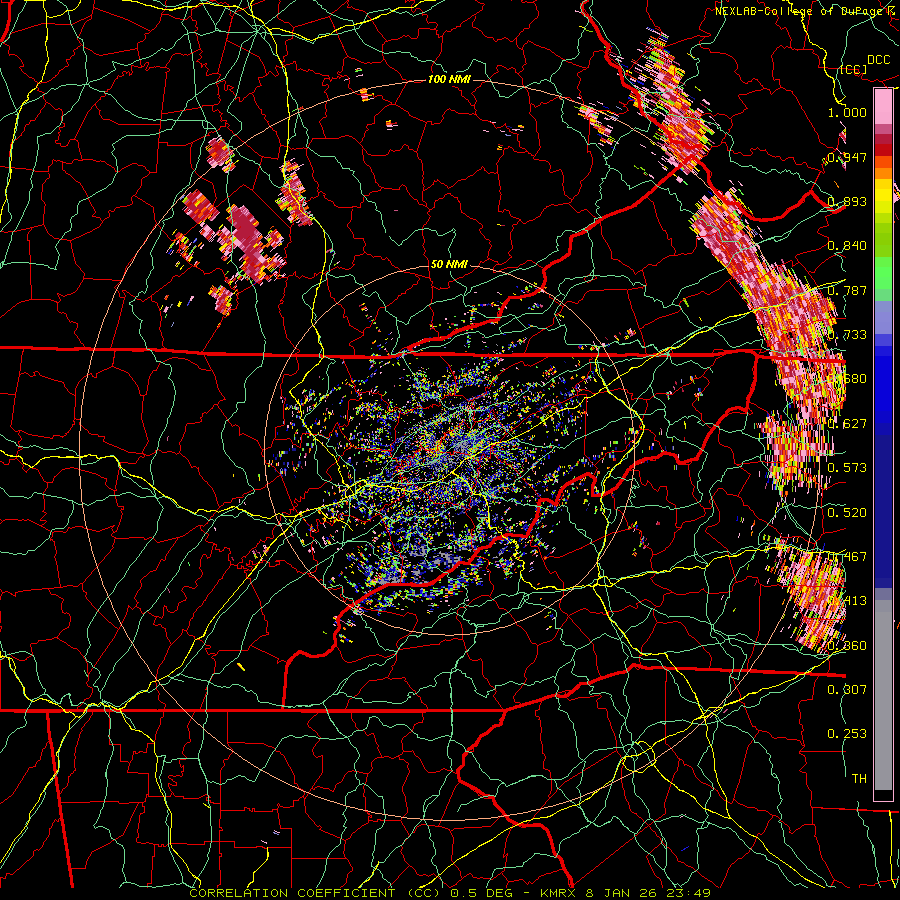The width and height of the screenshot is (900, 900).
Task: Click the "0.5 DEG" elevation angle in the caption
Action: 482,893
